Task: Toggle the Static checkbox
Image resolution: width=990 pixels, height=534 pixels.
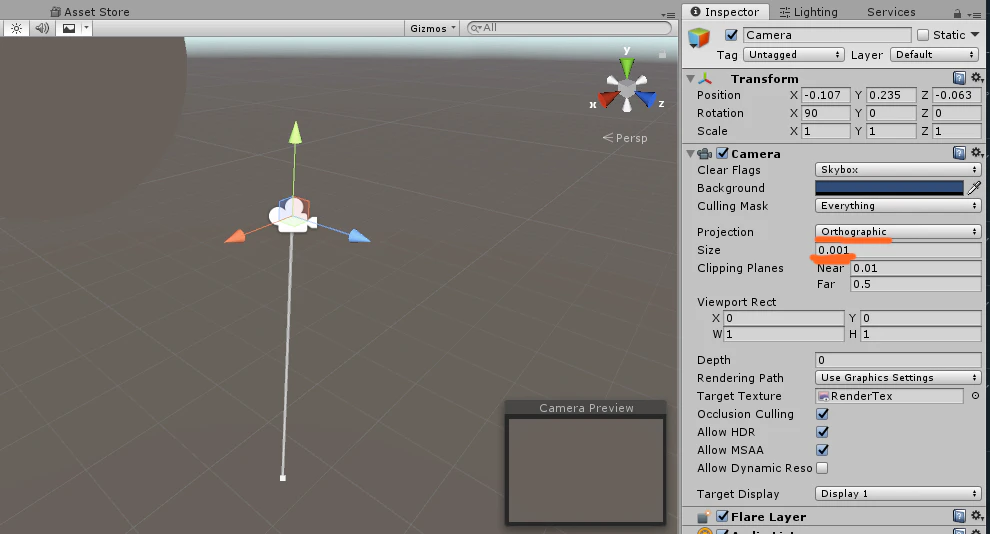Action: [923, 35]
